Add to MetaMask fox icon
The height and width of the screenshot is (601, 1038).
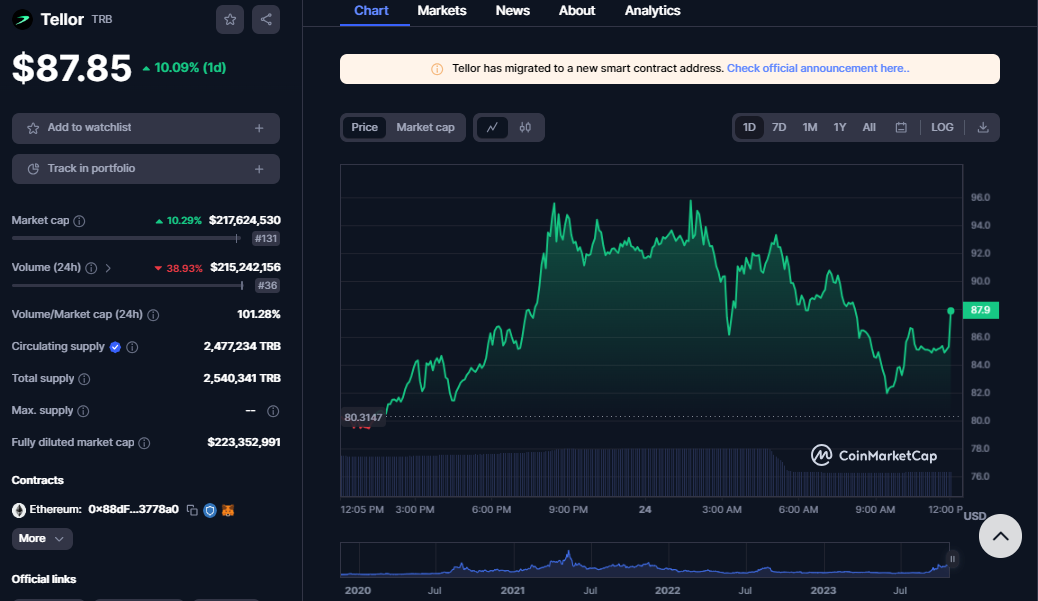tap(228, 510)
